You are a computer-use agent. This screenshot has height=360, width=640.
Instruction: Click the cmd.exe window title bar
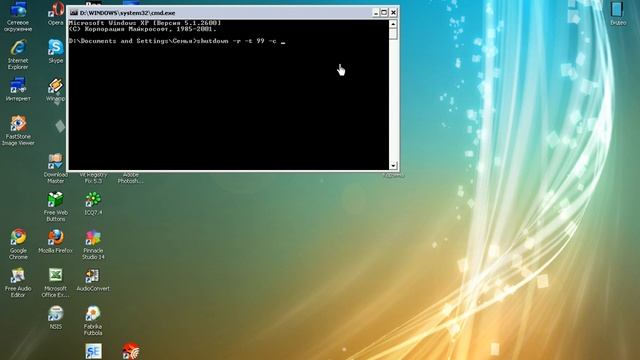pyautogui.click(x=233, y=13)
